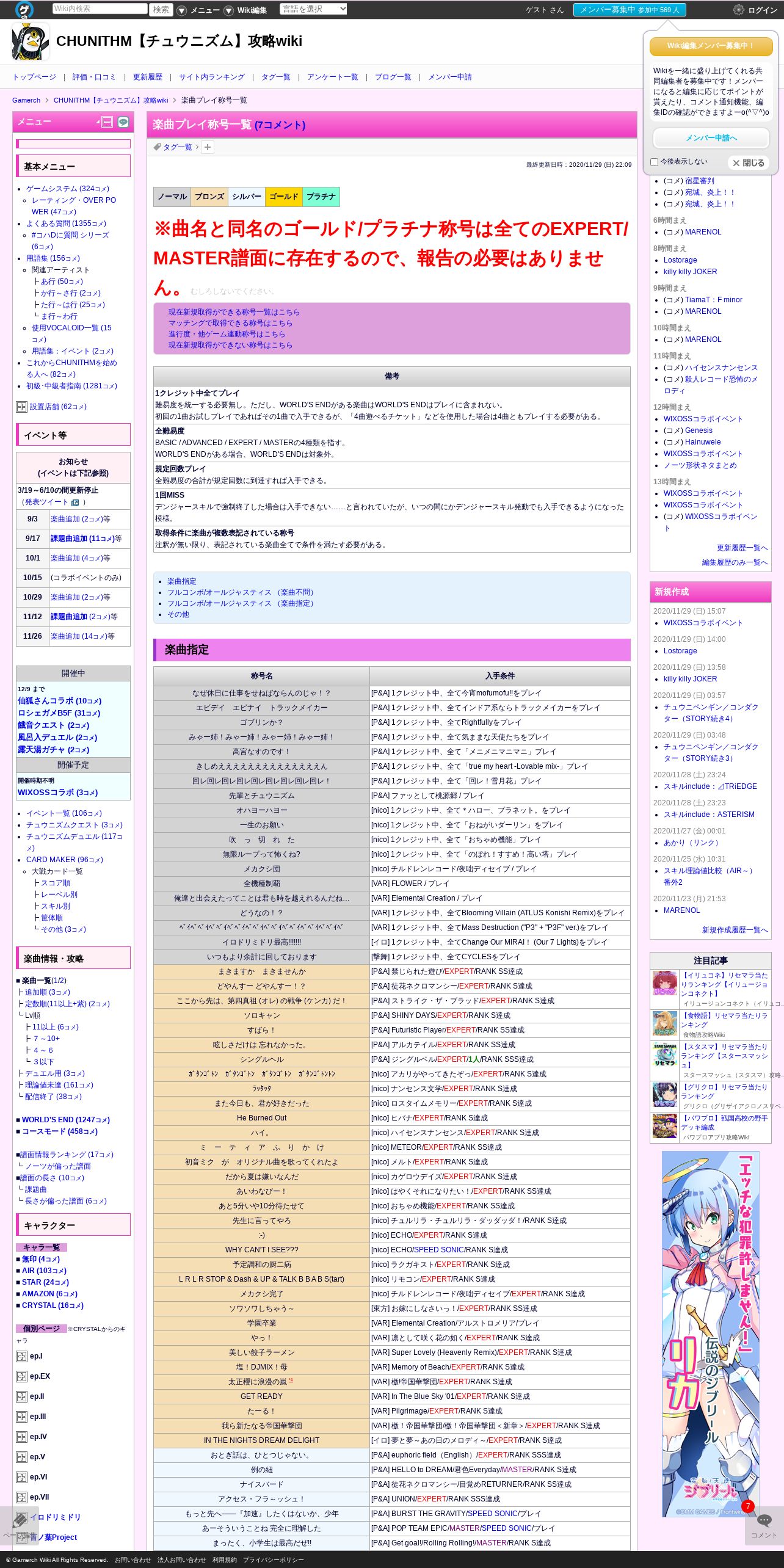Expand the ep.VII character section
This screenshot has width=784, height=1568.
[21, 1497]
